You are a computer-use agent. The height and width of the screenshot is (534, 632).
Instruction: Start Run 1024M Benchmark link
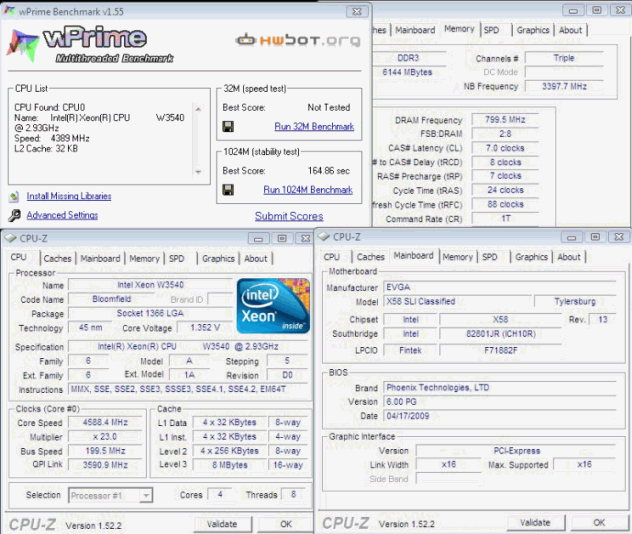pyautogui.click(x=308, y=190)
